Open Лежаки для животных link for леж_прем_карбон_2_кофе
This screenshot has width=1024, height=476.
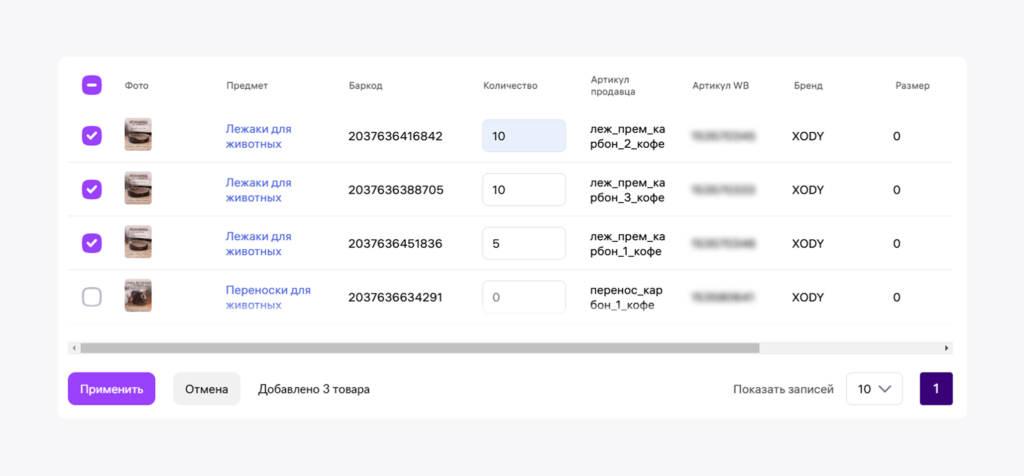259,136
